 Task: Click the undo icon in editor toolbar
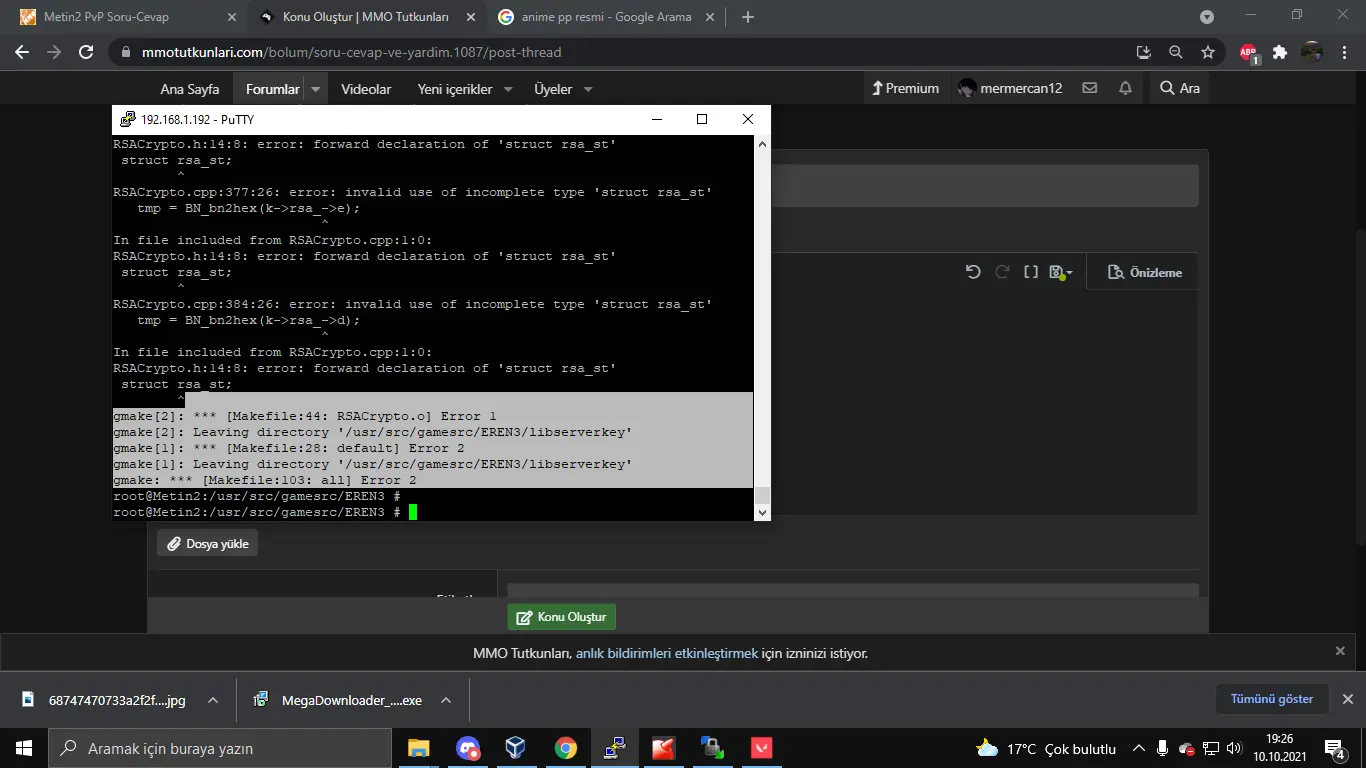(972, 272)
